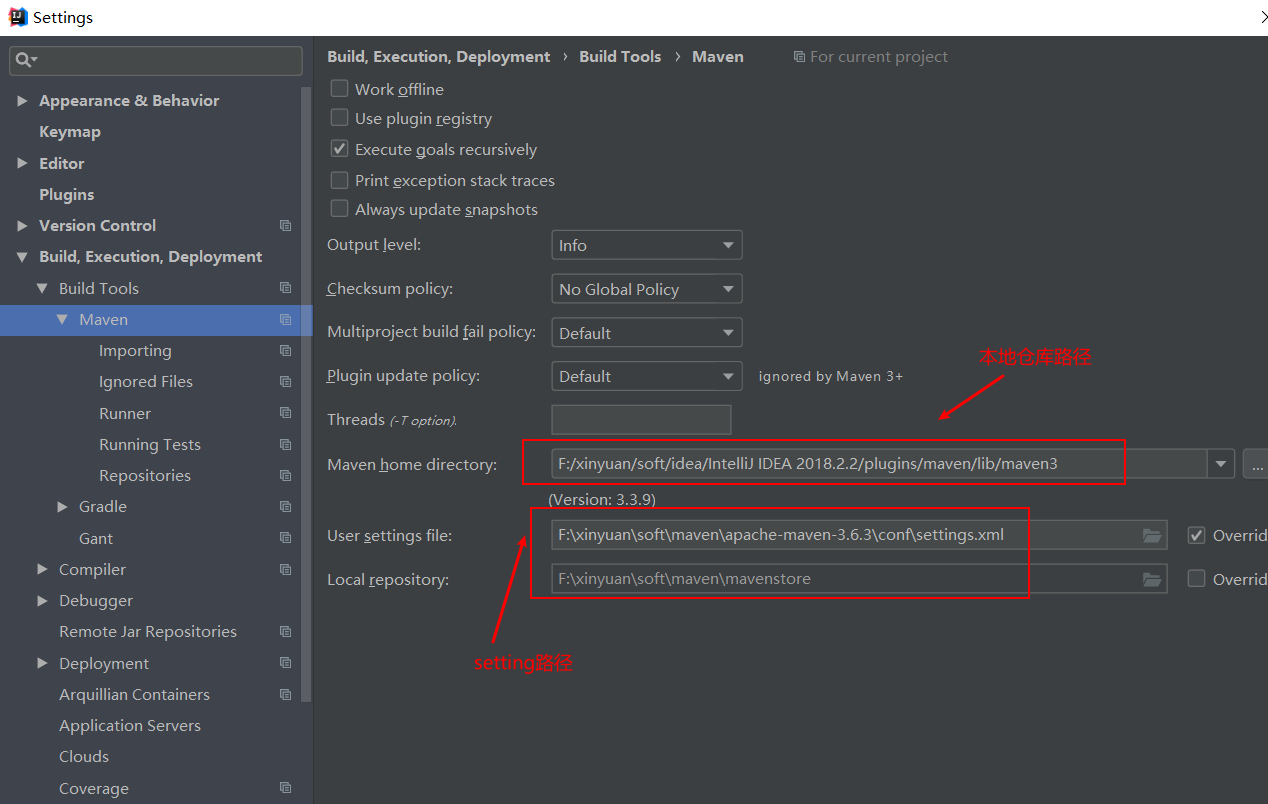Click Build, Execution, Deployment in breadcrumb

(439, 57)
